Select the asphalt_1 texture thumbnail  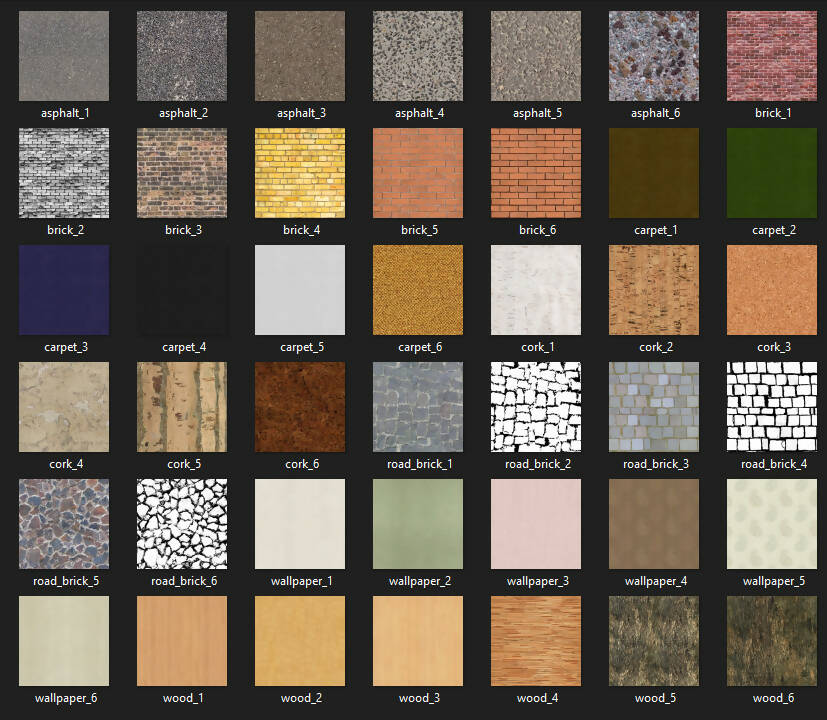pyautogui.click(x=64, y=56)
